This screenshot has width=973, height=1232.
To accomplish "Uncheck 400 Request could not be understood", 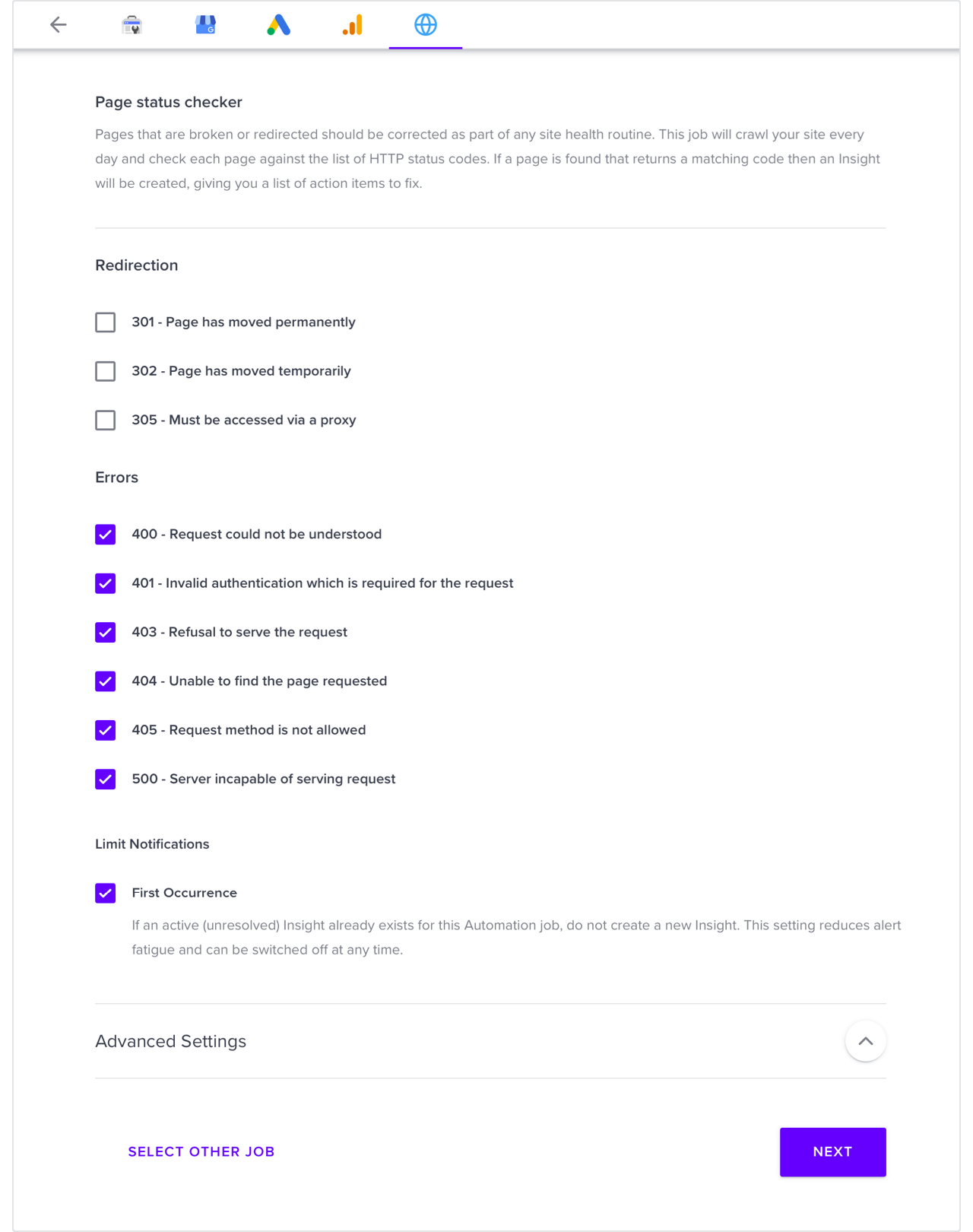I will [x=106, y=535].
